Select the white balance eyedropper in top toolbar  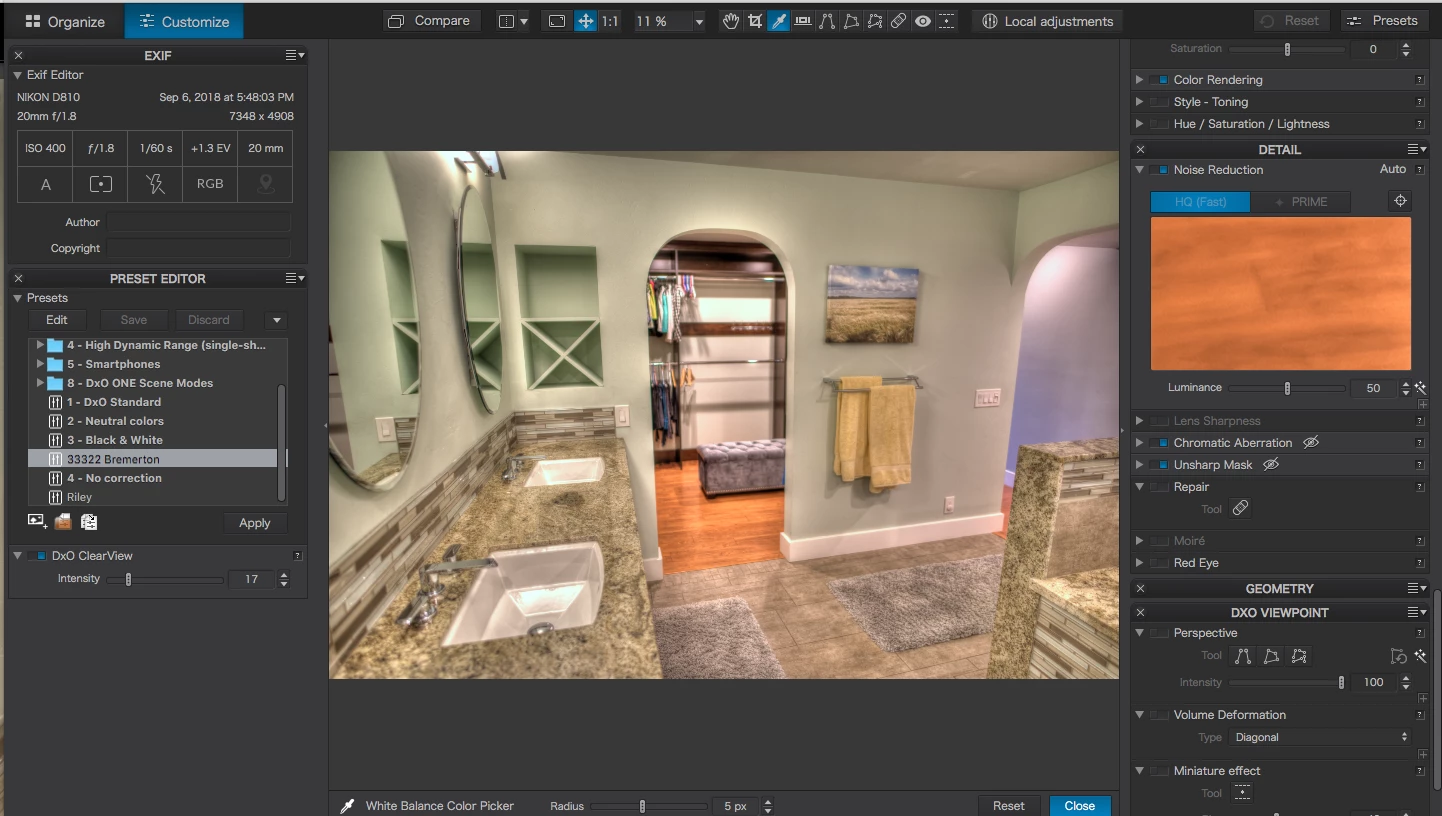coord(779,21)
